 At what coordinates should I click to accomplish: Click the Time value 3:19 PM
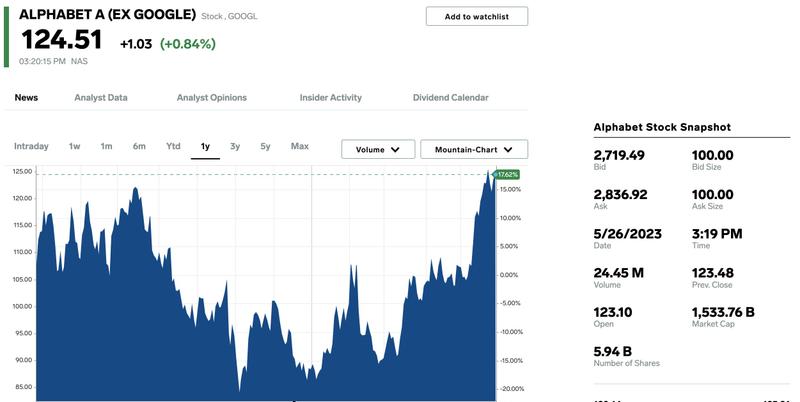pos(717,234)
